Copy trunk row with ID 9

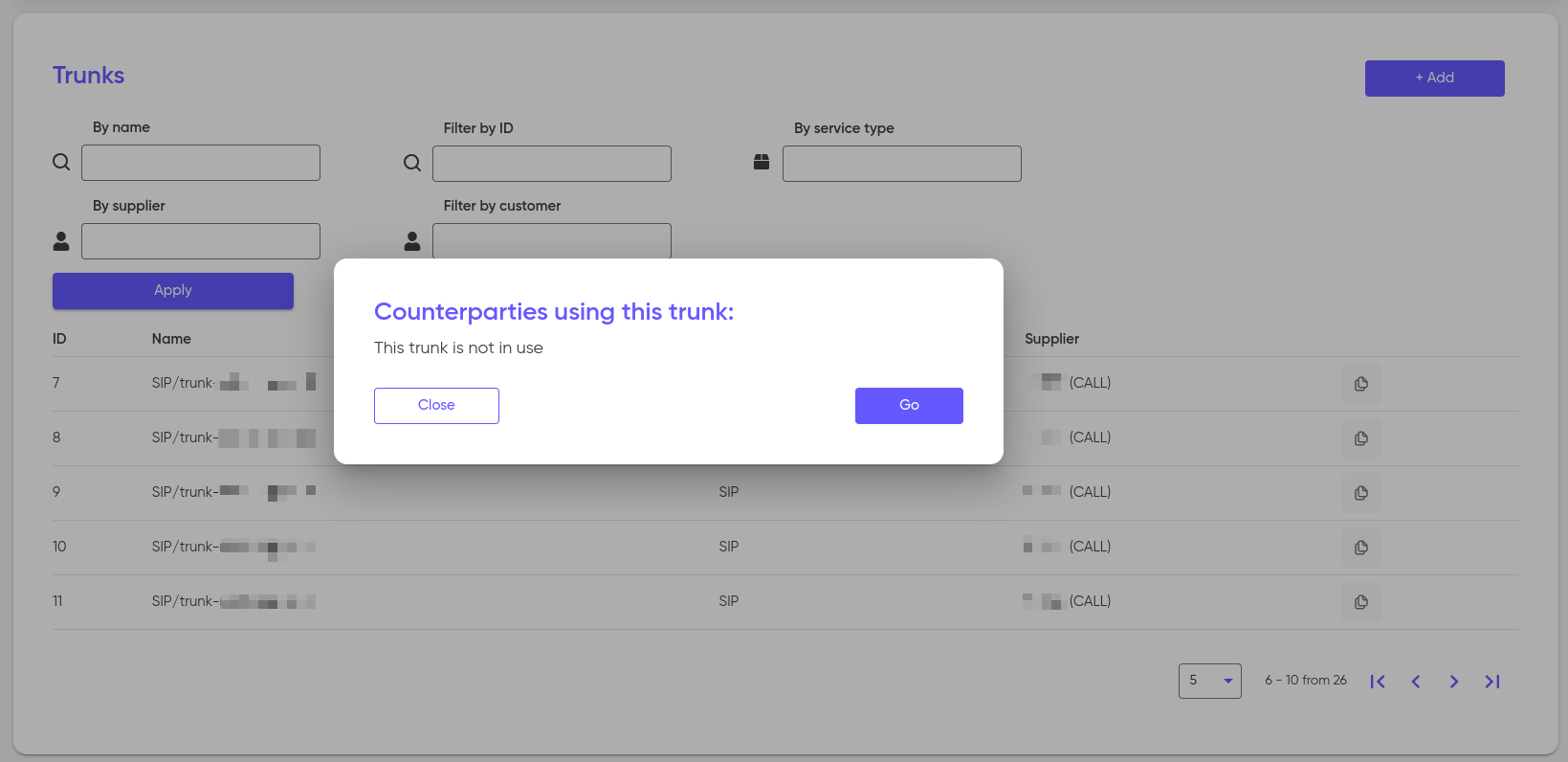[1361, 493]
